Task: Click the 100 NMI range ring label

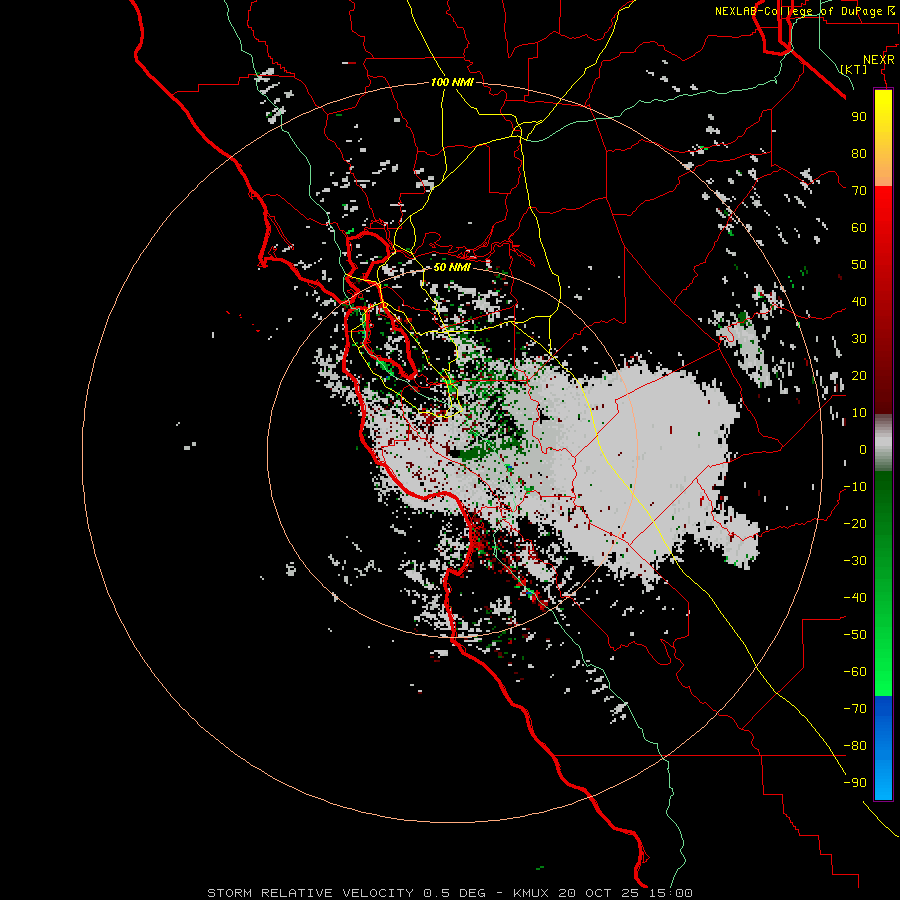Action: pyautogui.click(x=452, y=82)
